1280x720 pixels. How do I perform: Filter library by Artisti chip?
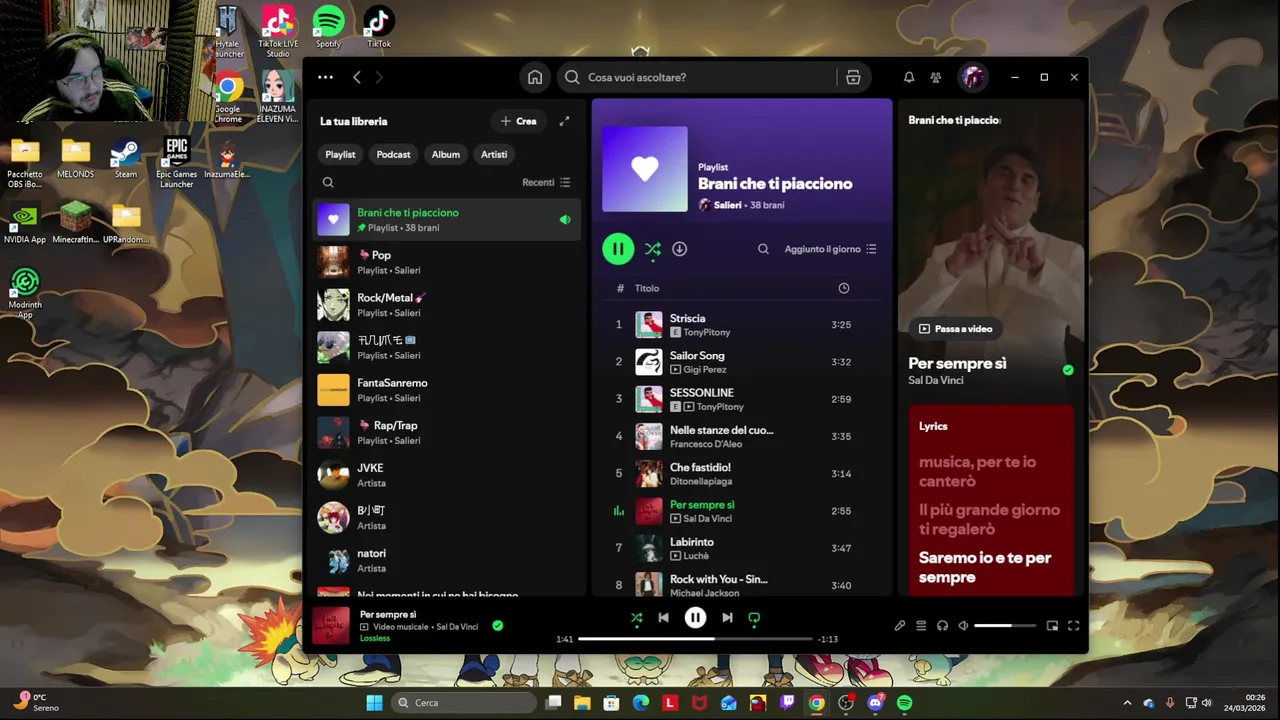tap(494, 154)
